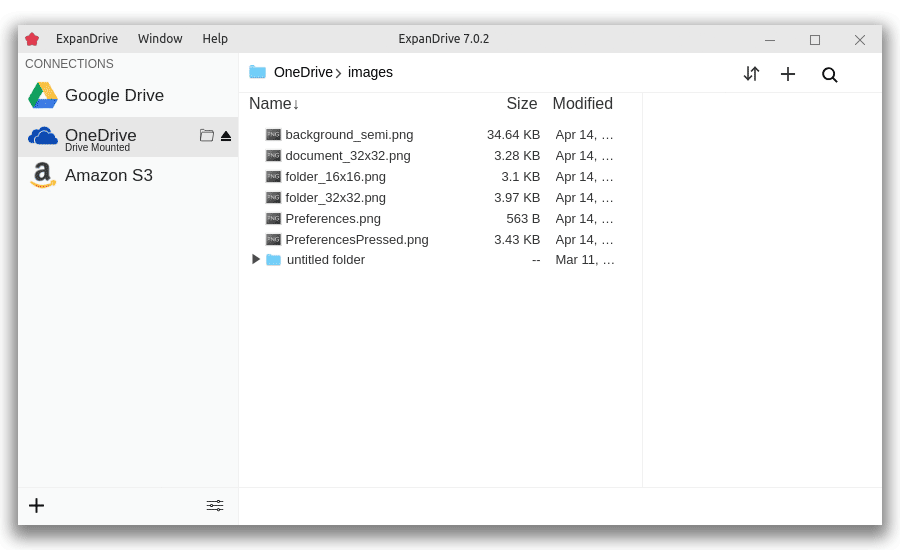The image size is (900, 550).
Task: Close the ExpanDrive window
Action: pos(859,40)
